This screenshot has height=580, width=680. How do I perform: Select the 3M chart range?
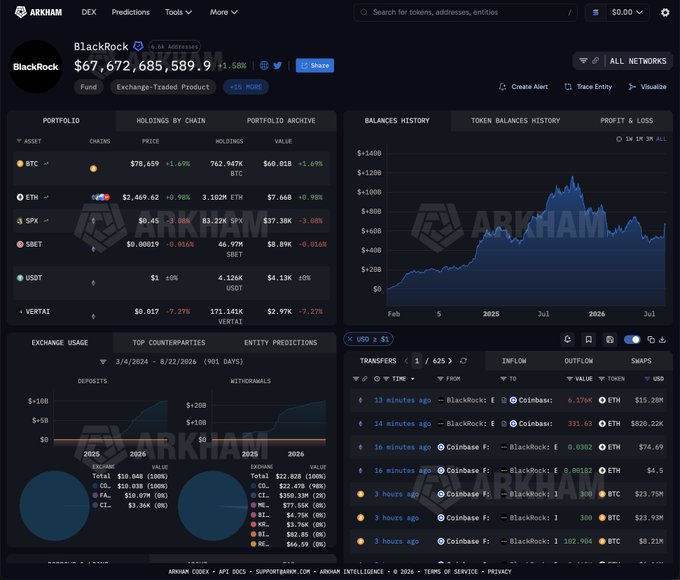tap(650, 139)
